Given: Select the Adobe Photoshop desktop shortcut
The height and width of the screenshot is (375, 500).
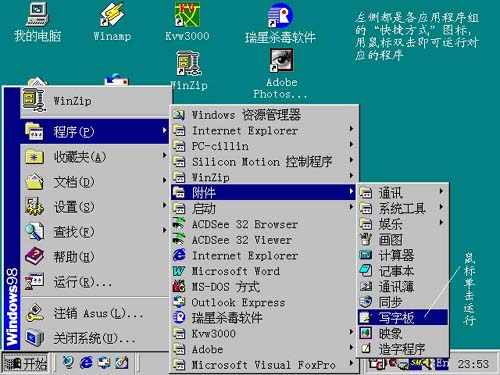Looking at the screenshot, I should (281, 74).
